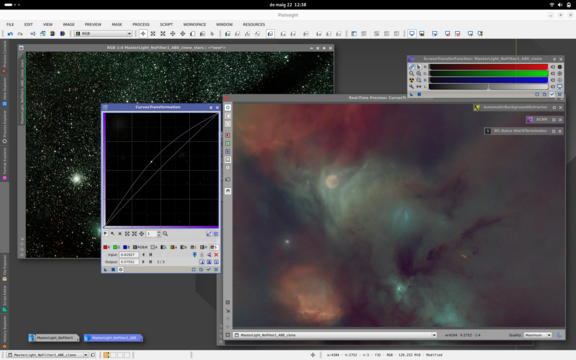This screenshot has height=360, width=576.
Task: Click the new instance triangle in CurvesTransformation
Action: click(105, 270)
